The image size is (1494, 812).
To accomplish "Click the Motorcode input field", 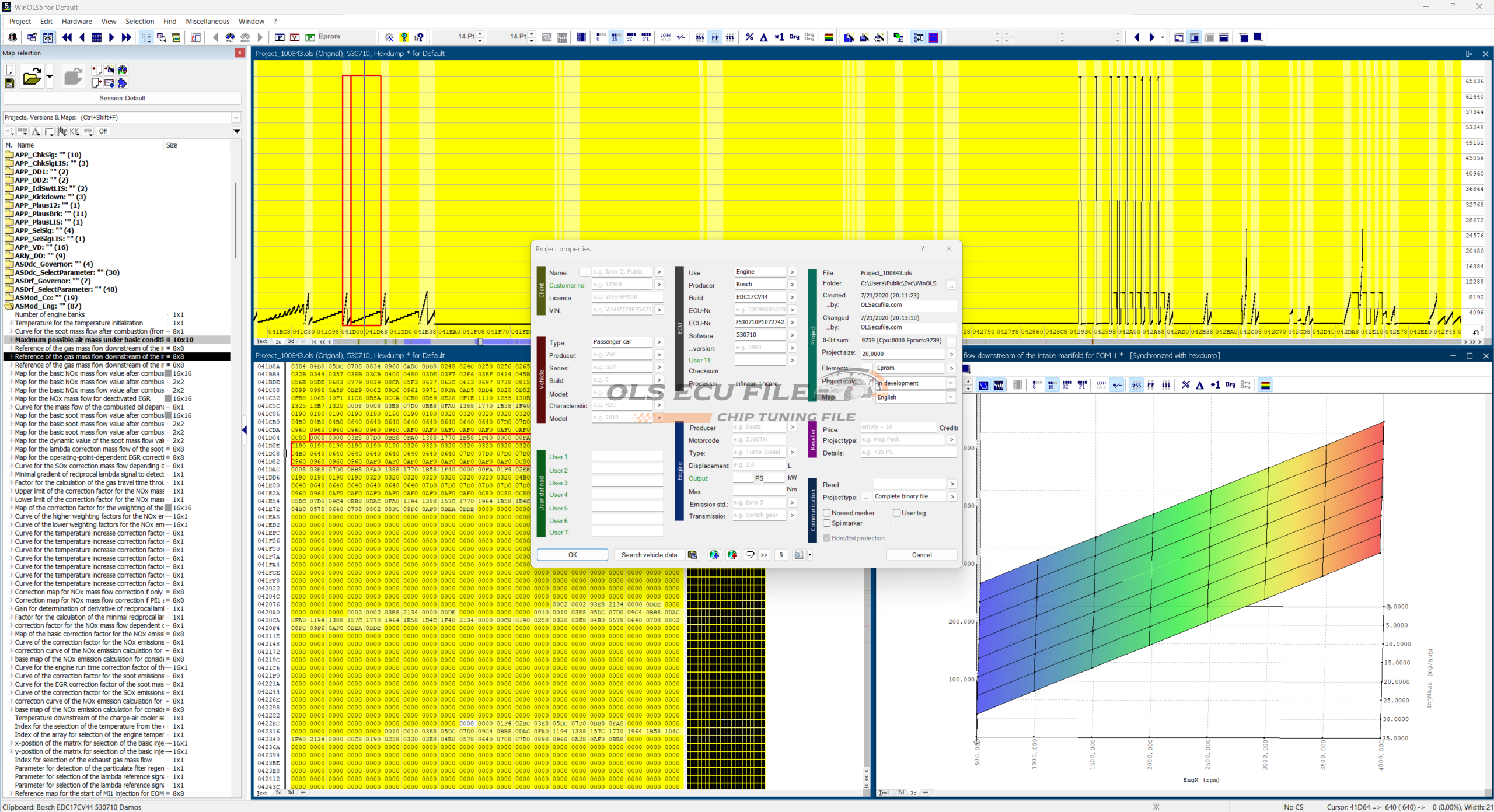I will point(759,440).
